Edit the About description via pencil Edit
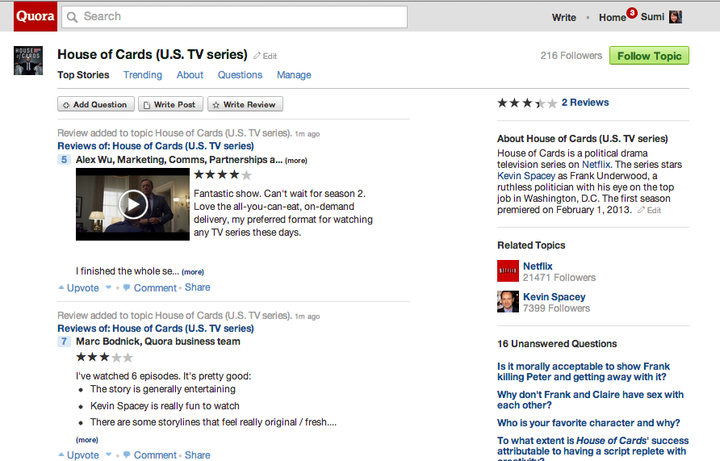 (x=649, y=210)
